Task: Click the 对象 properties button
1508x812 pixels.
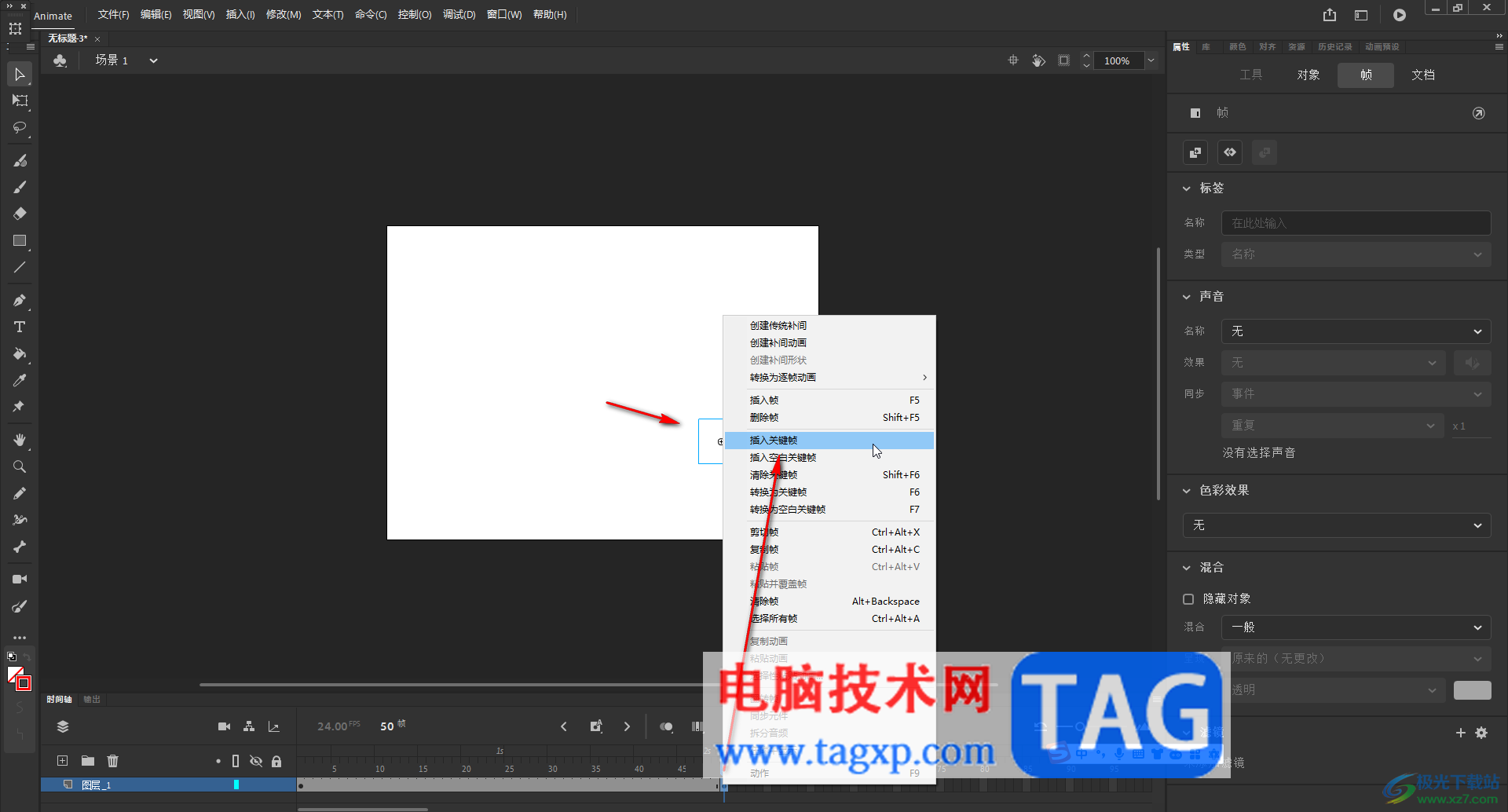Action: click(x=1309, y=75)
